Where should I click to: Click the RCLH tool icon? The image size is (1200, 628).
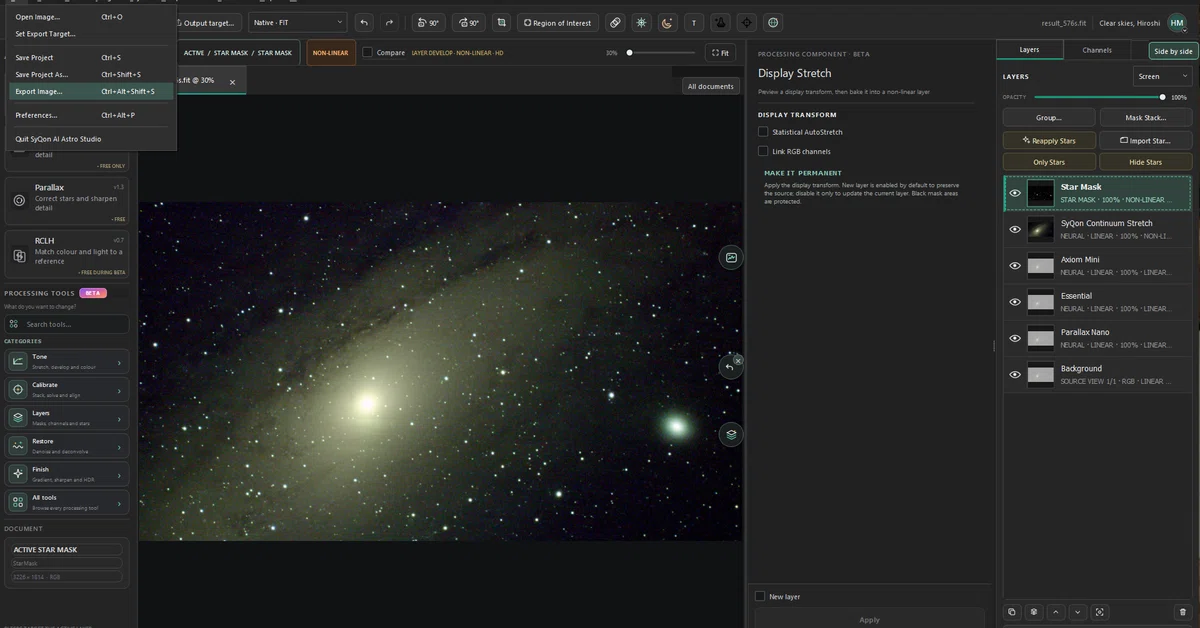(x=19, y=256)
